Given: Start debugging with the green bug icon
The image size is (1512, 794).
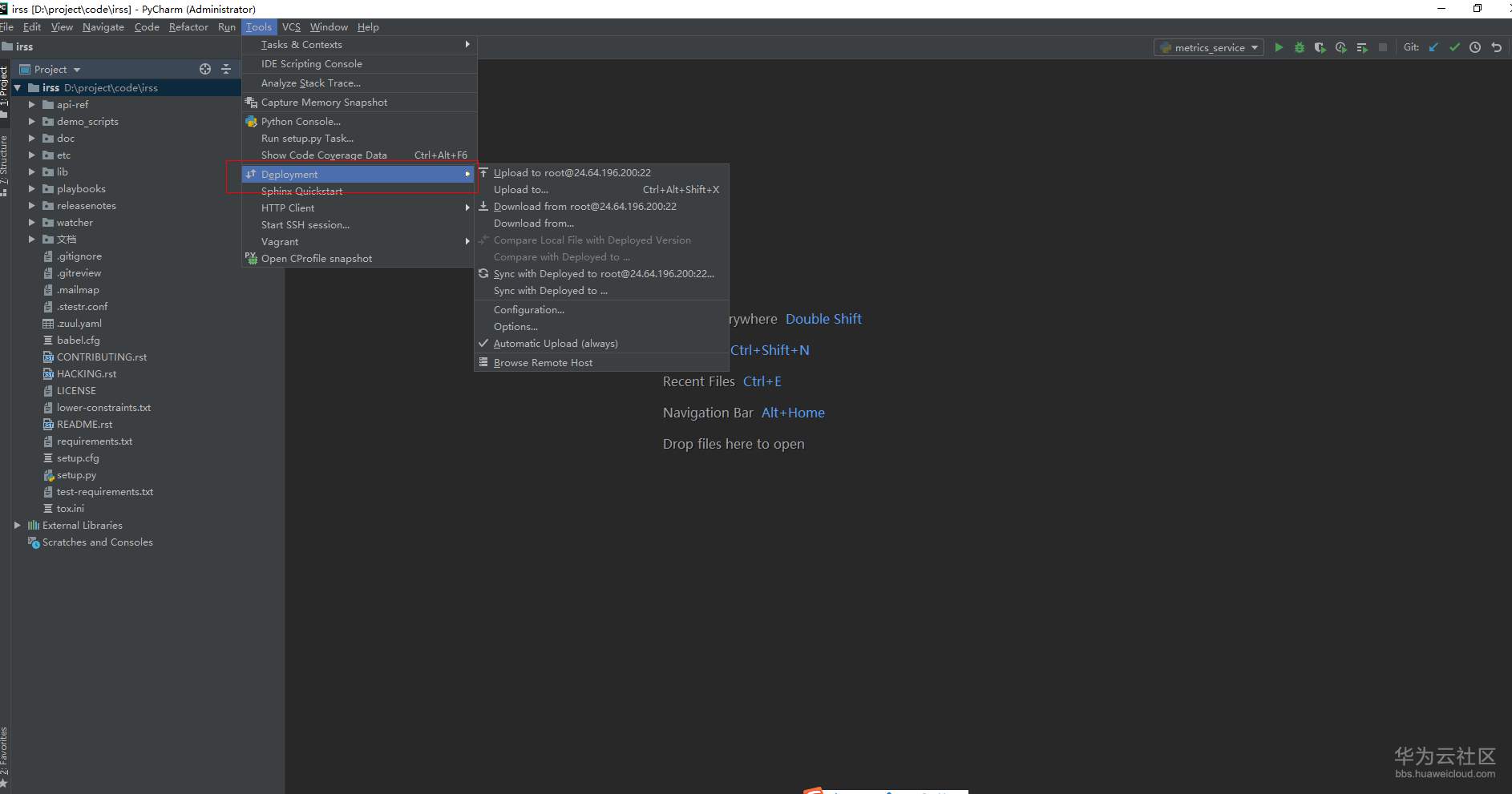Looking at the screenshot, I should tap(1300, 47).
